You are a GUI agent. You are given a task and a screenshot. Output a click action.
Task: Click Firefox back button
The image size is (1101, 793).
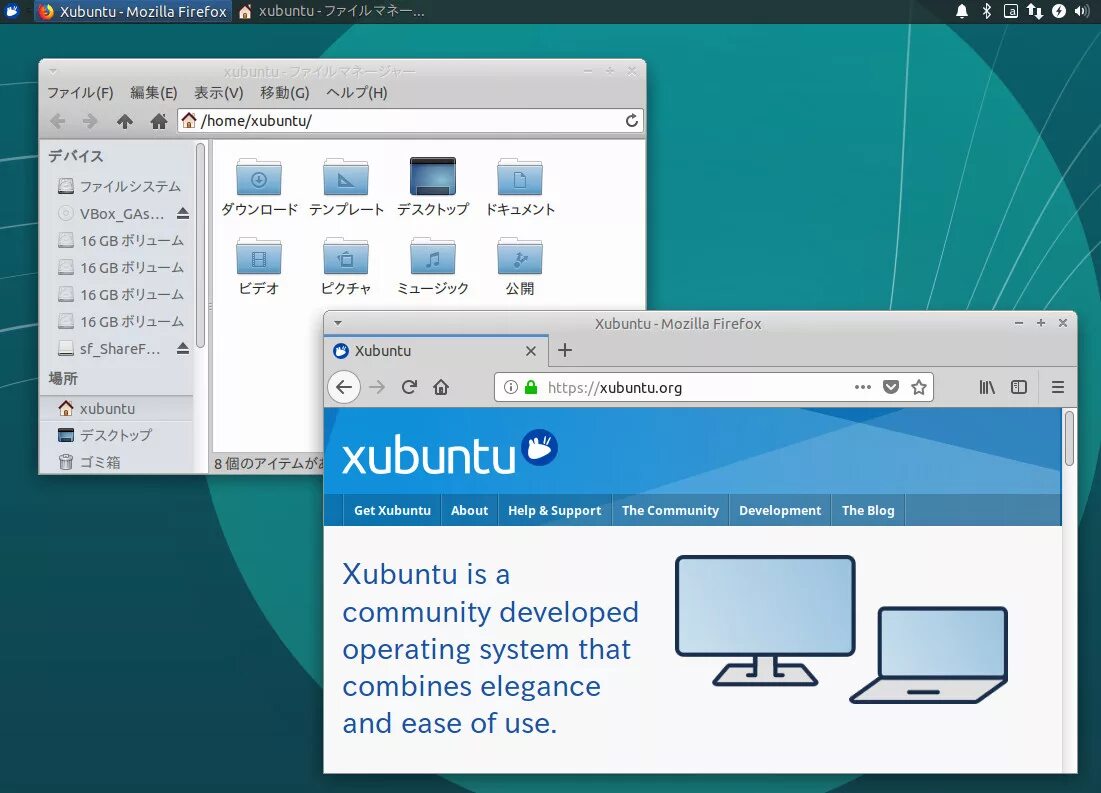pyautogui.click(x=344, y=387)
